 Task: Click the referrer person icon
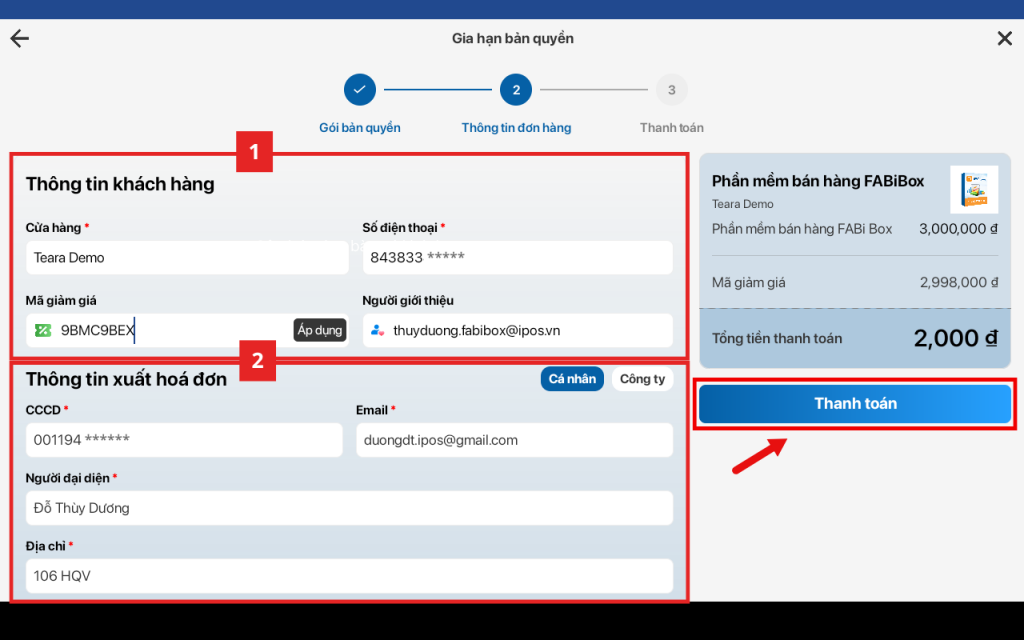pyautogui.click(x=378, y=330)
